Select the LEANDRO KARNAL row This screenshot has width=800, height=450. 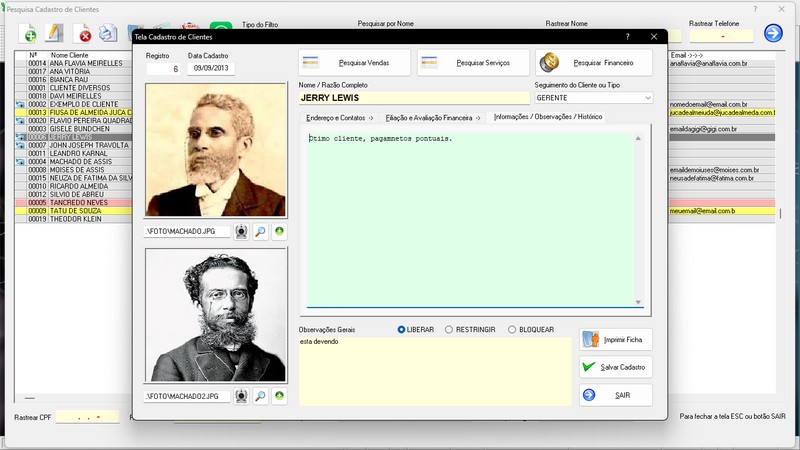tap(74, 154)
